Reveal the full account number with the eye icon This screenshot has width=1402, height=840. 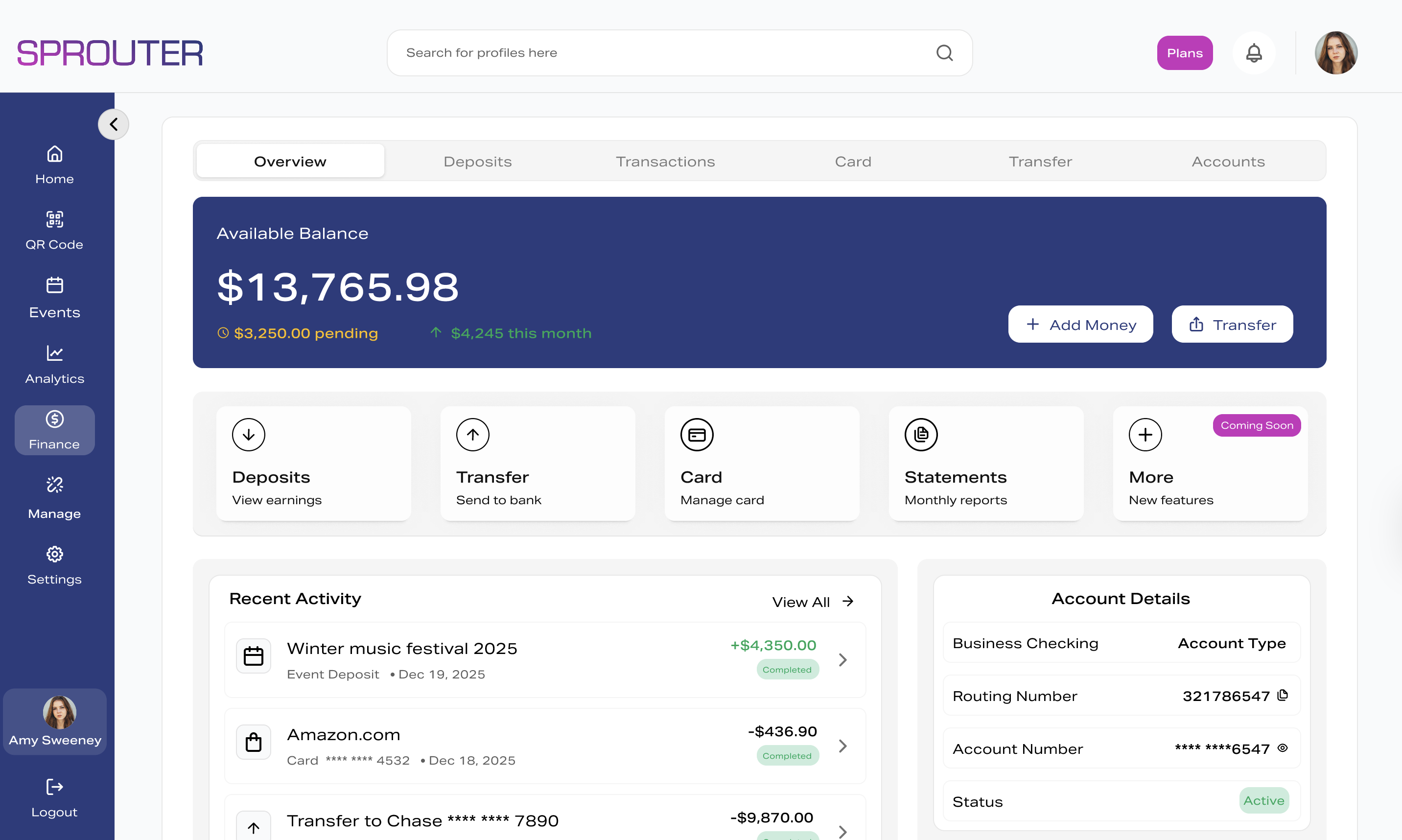(x=1283, y=748)
